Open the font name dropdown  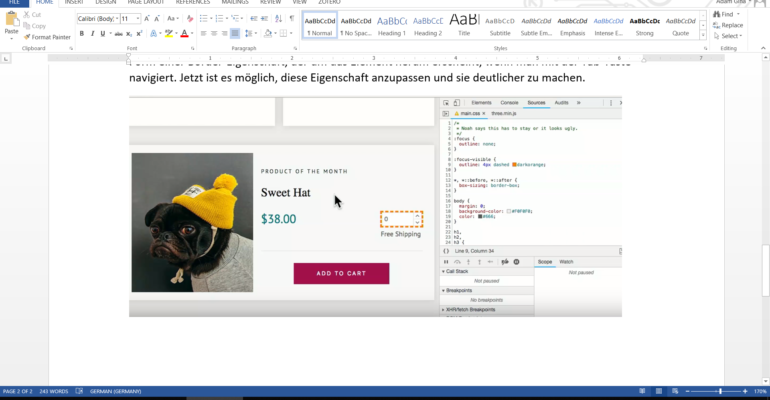(117, 19)
